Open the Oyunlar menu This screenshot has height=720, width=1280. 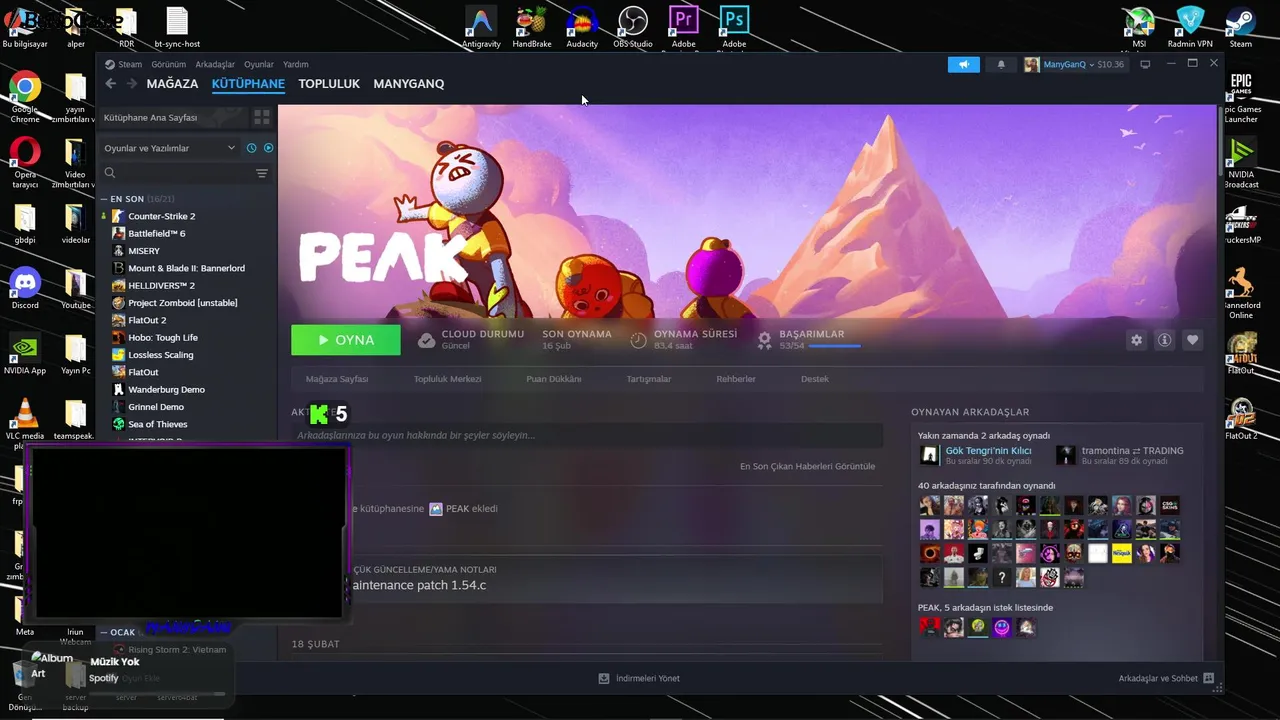coord(259,64)
